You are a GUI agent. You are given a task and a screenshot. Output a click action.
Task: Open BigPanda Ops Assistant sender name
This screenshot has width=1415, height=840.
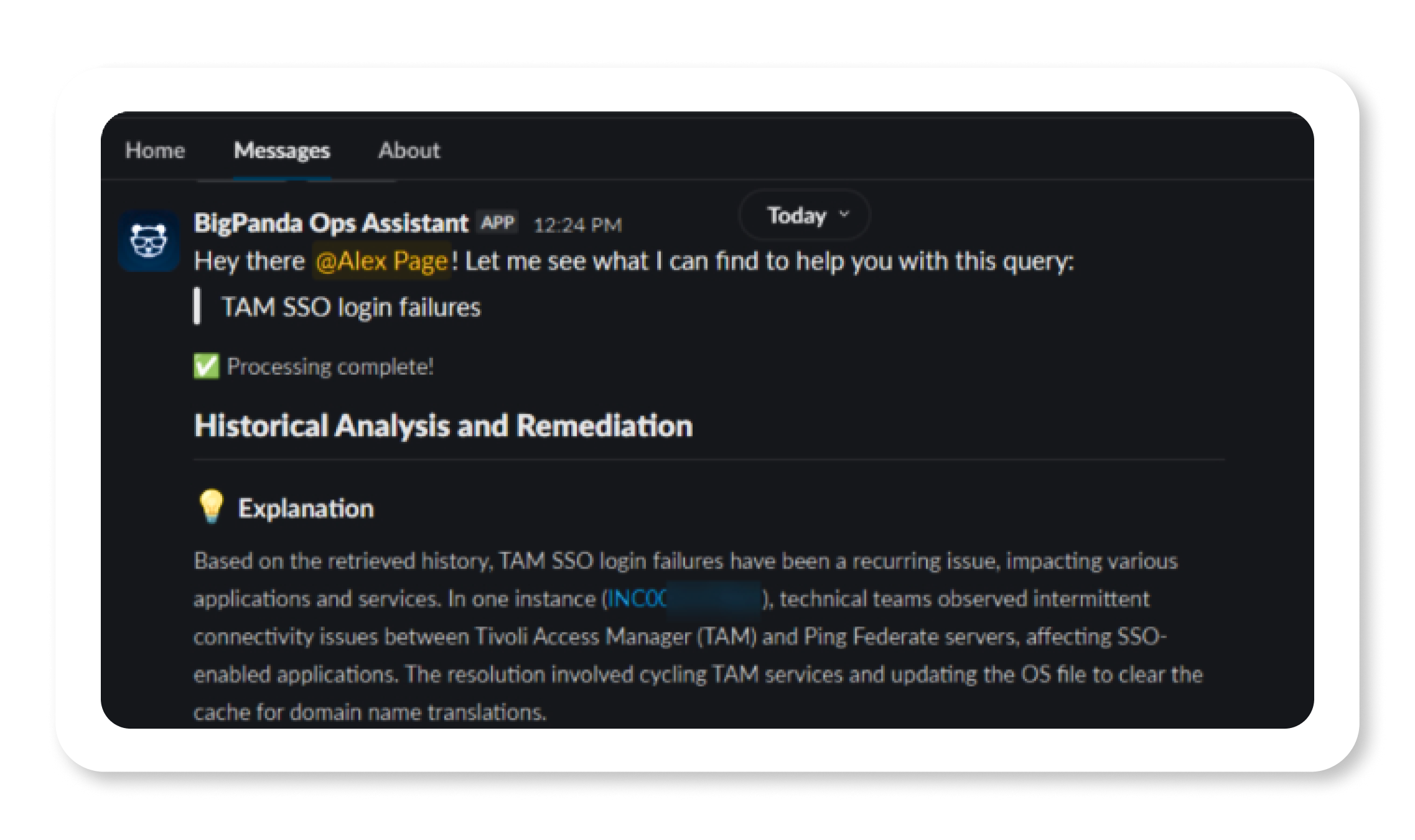point(331,223)
